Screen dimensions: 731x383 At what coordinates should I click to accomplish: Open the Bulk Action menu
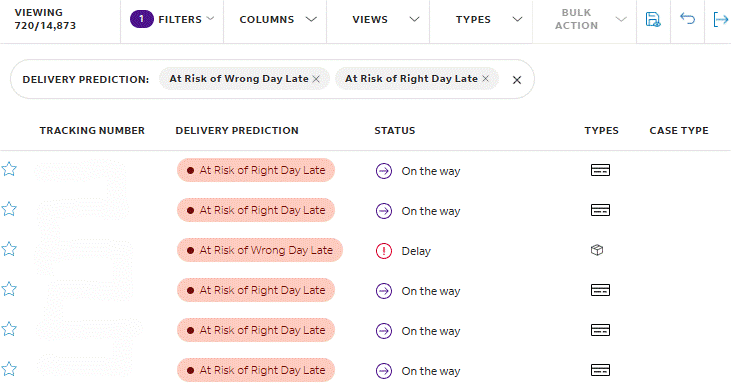(589, 19)
